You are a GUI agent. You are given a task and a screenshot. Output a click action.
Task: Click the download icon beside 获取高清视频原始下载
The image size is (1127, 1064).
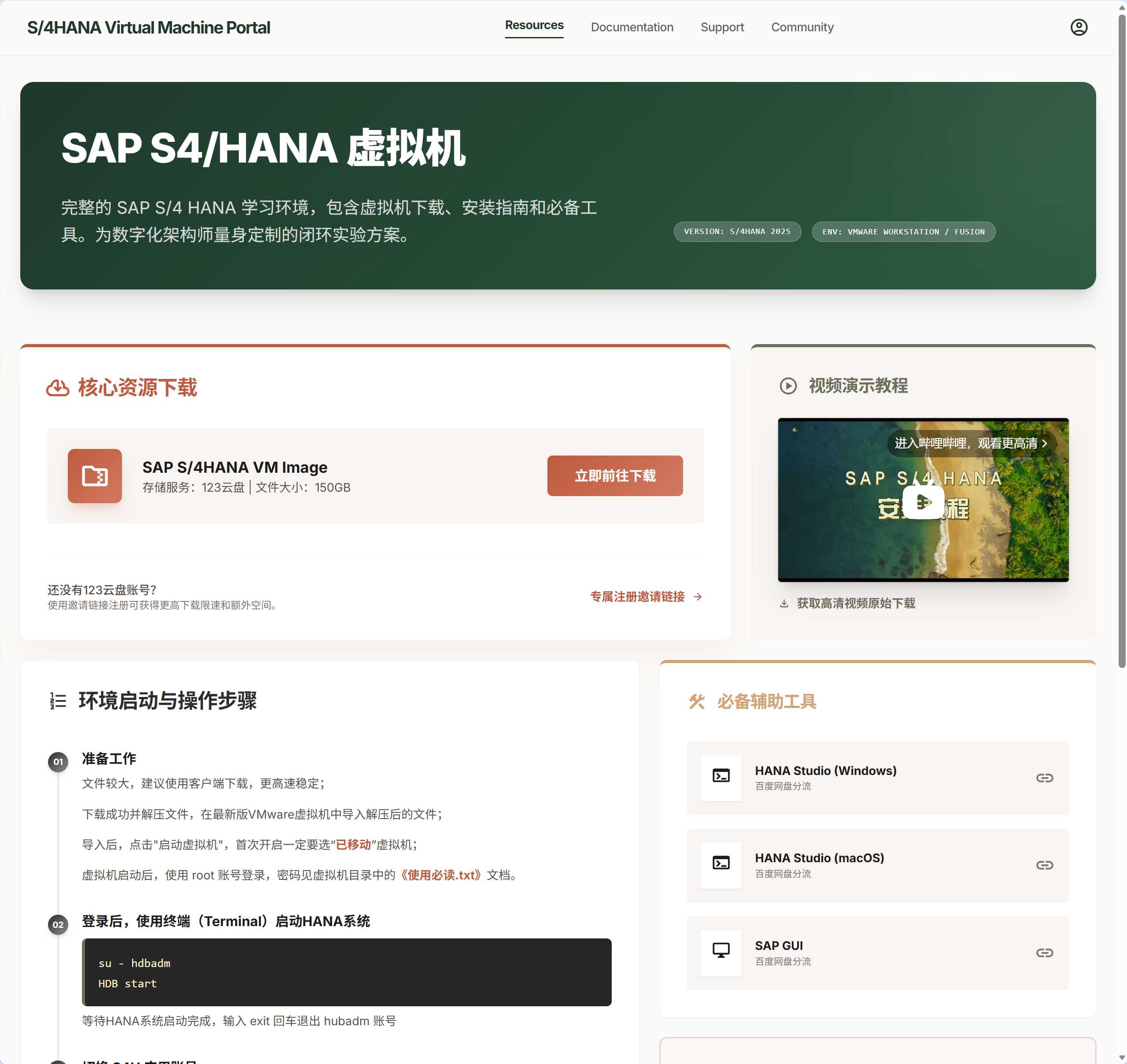tap(784, 604)
